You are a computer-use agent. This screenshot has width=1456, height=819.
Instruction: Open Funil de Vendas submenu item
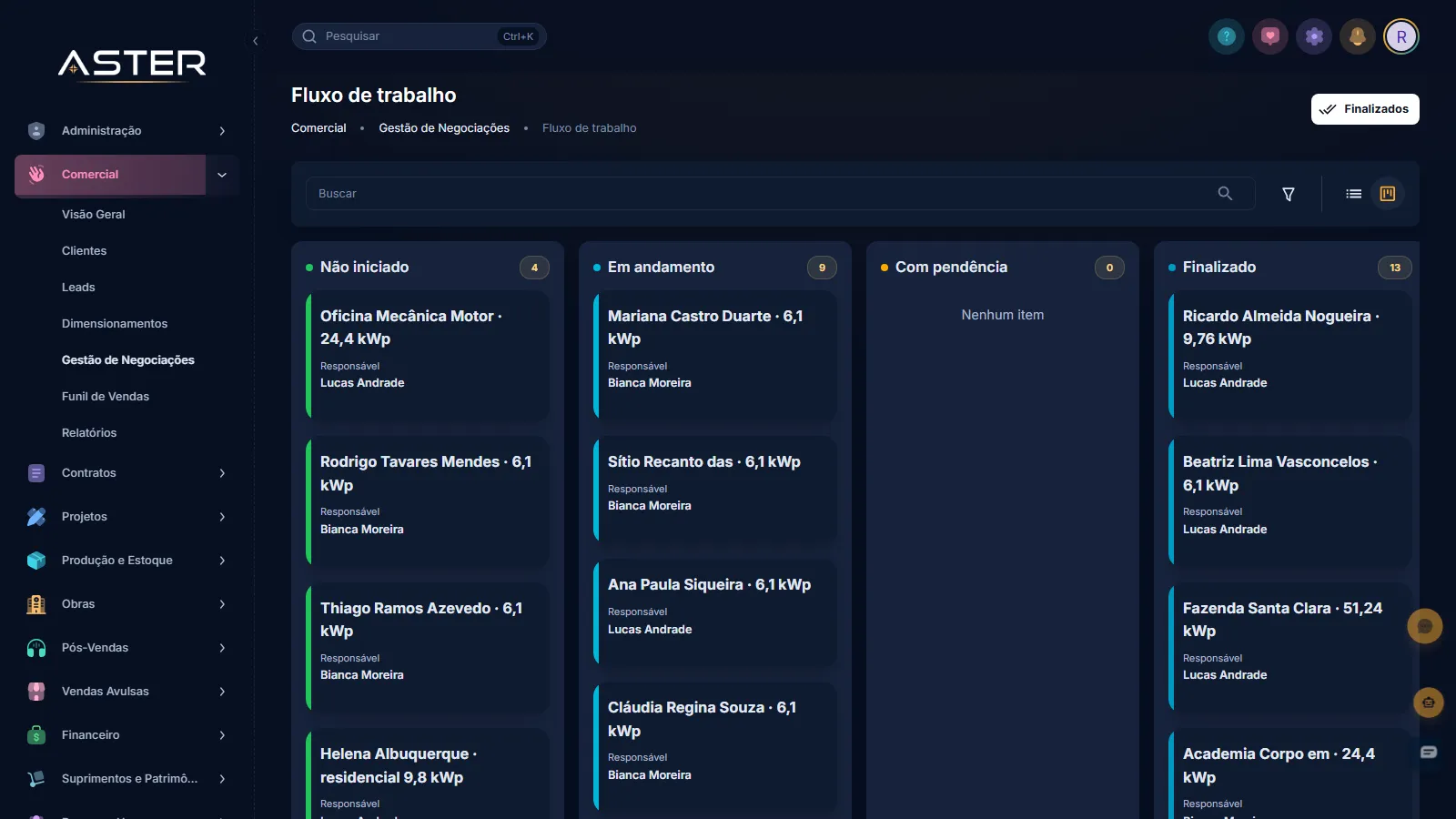pos(106,397)
